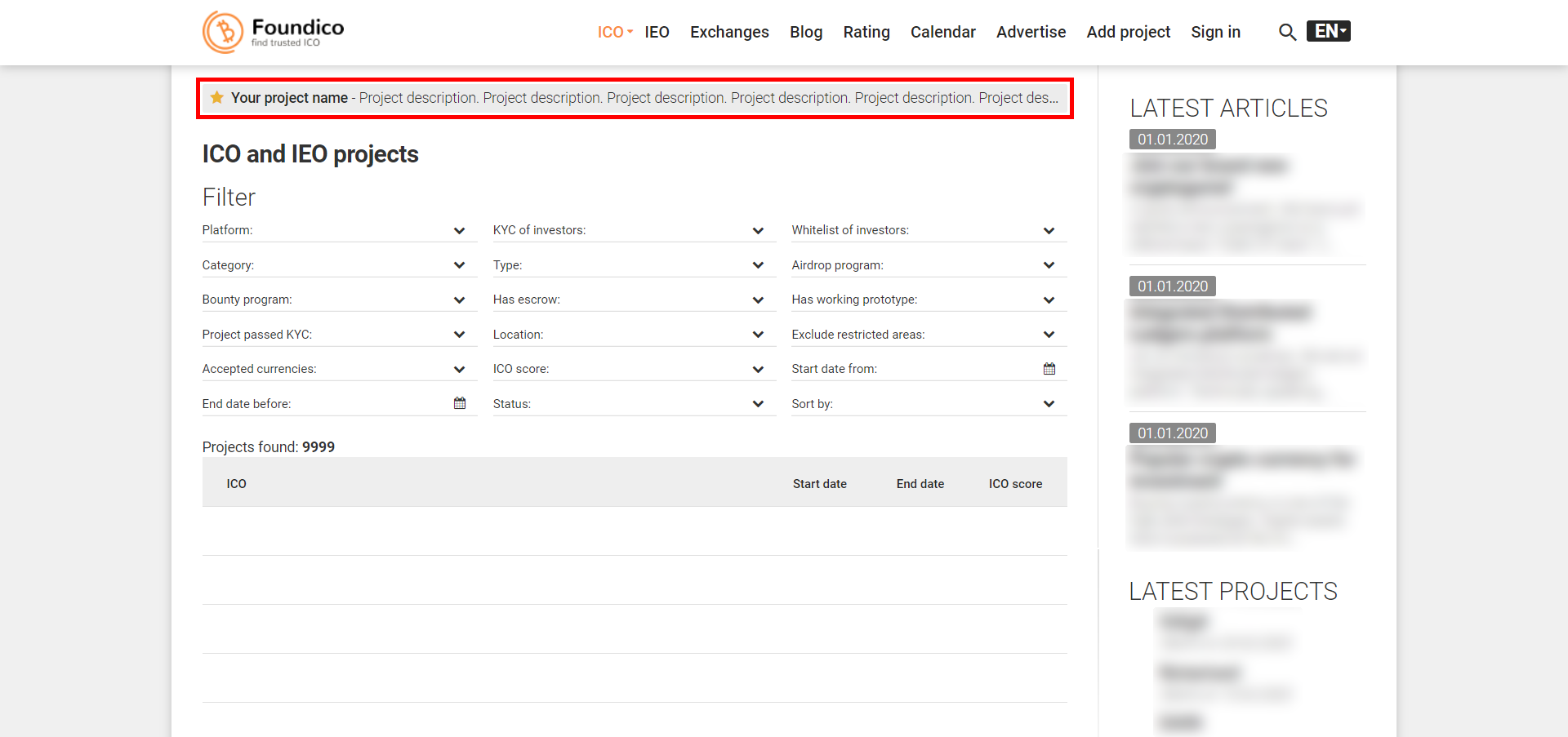Image resolution: width=1568 pixels, height=737 pixels.
Task: Open the ICO score filter dropdown
Action: coord(758,370)
